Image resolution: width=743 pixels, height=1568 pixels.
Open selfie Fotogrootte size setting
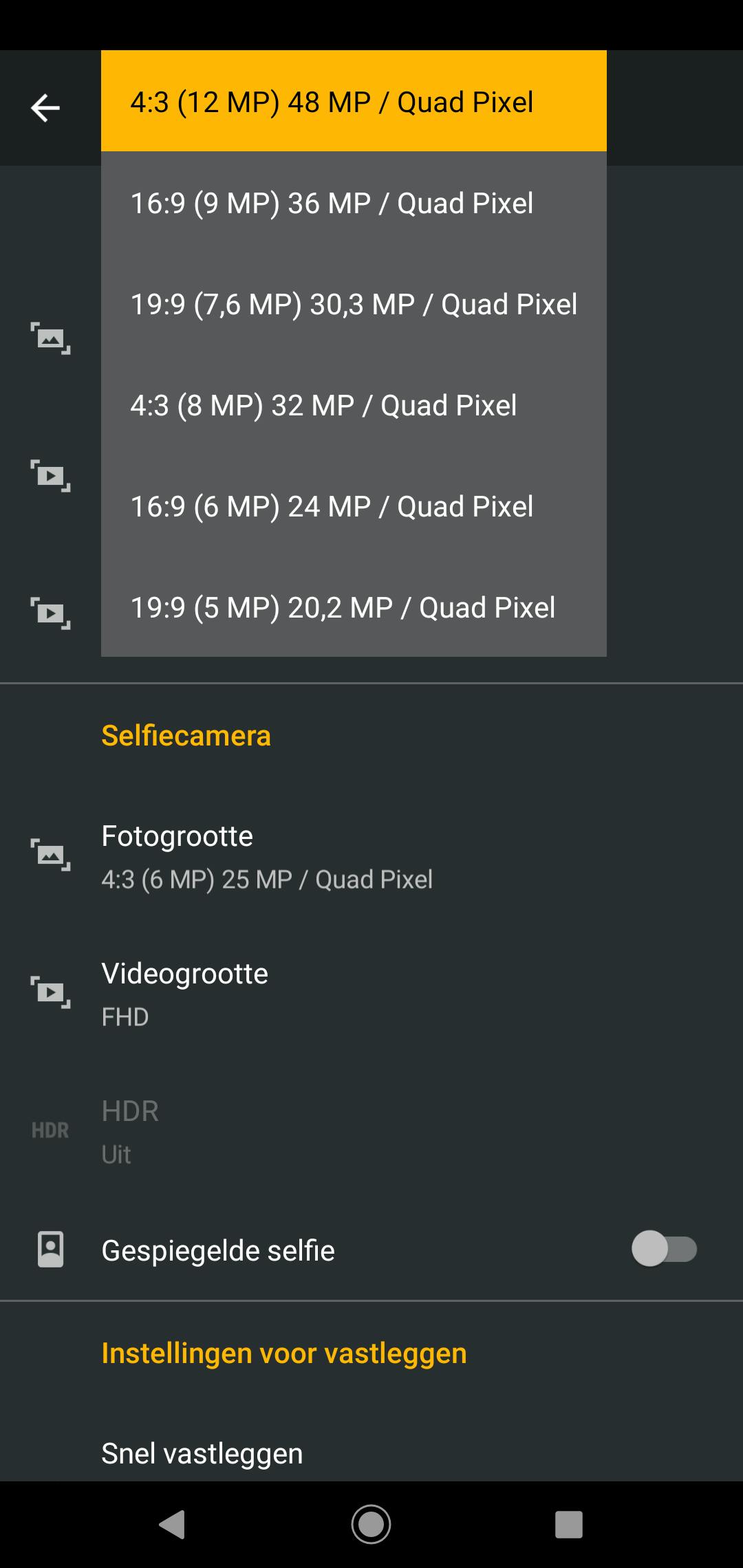pyautogui.click(x=371, y=856)
